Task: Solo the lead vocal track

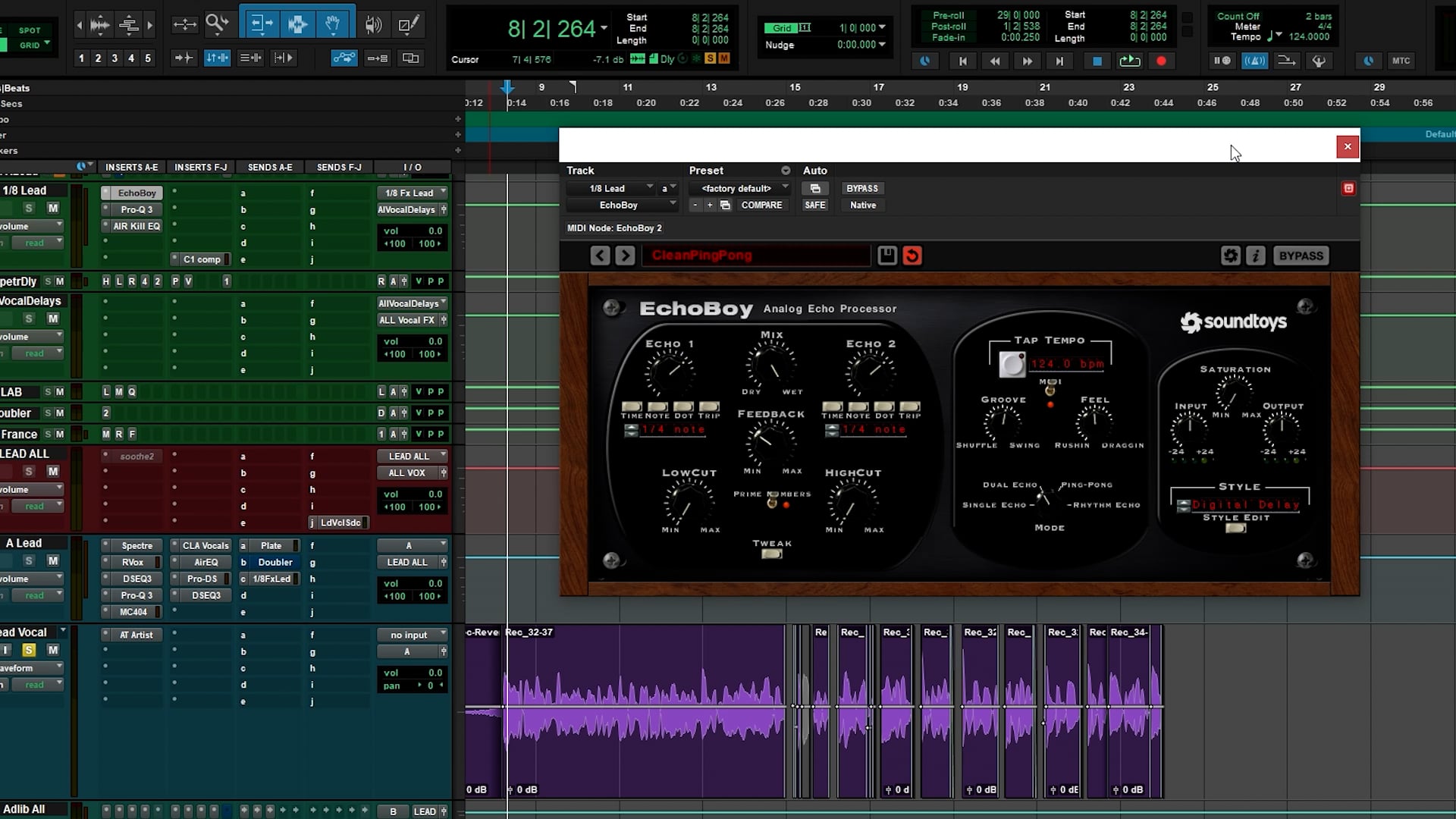Action: click(29, 650)
